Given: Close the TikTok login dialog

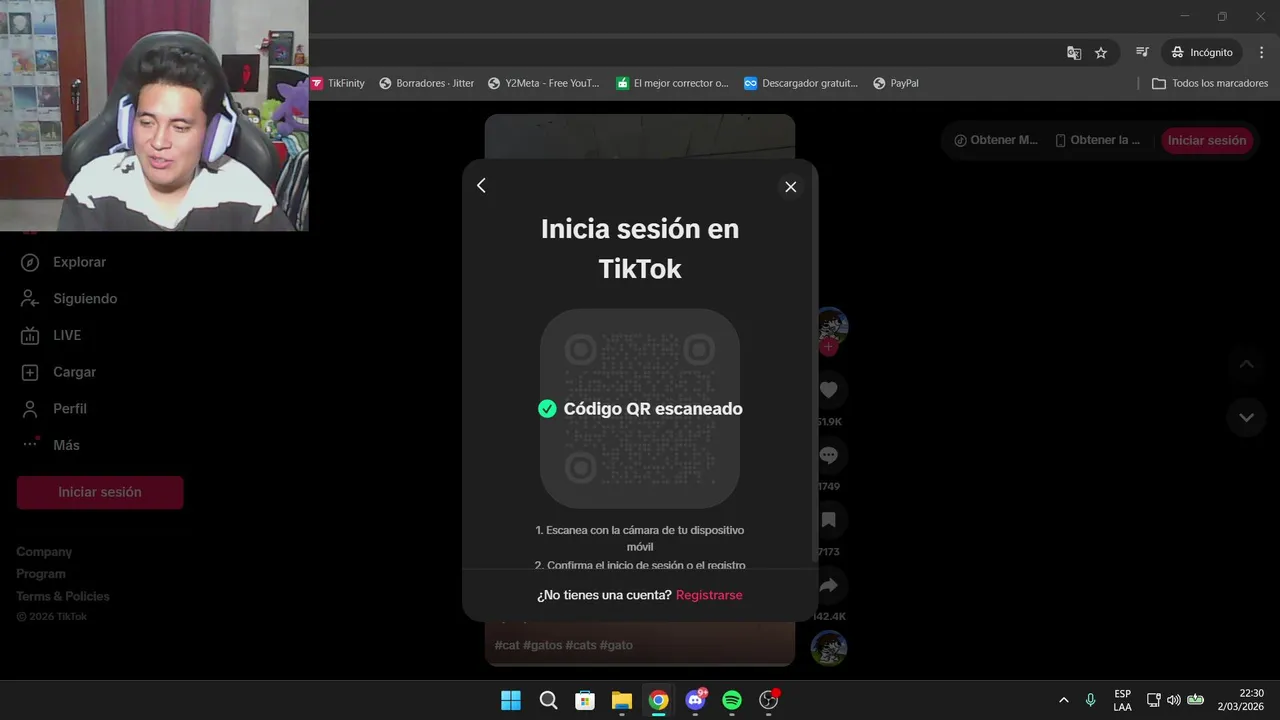Looking at the screenshot, I should point(791,187).
